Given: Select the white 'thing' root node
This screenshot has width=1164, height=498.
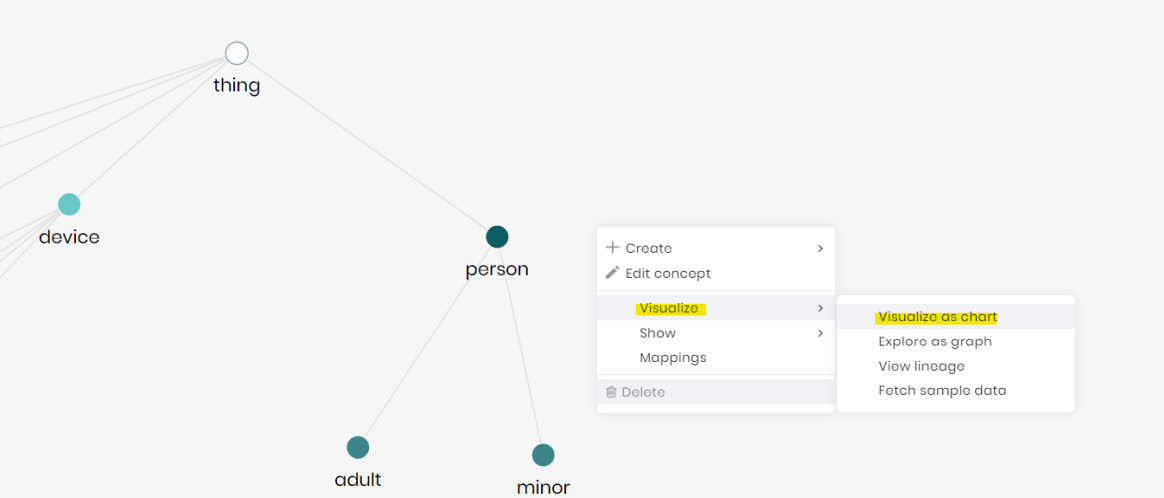Looking at the screenshot, I should click(237, 54).
